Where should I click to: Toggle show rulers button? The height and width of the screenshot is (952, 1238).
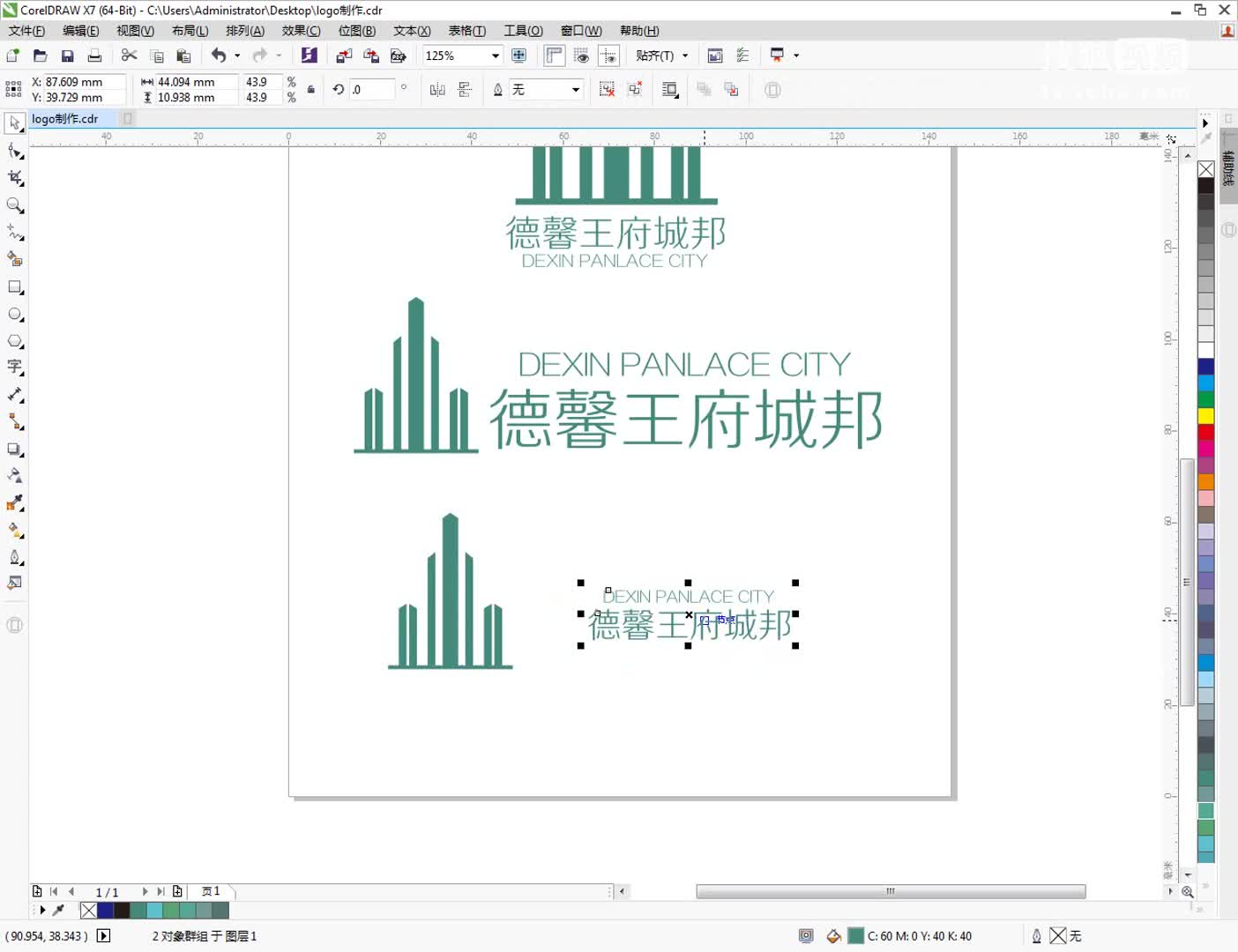pos(555,56)
